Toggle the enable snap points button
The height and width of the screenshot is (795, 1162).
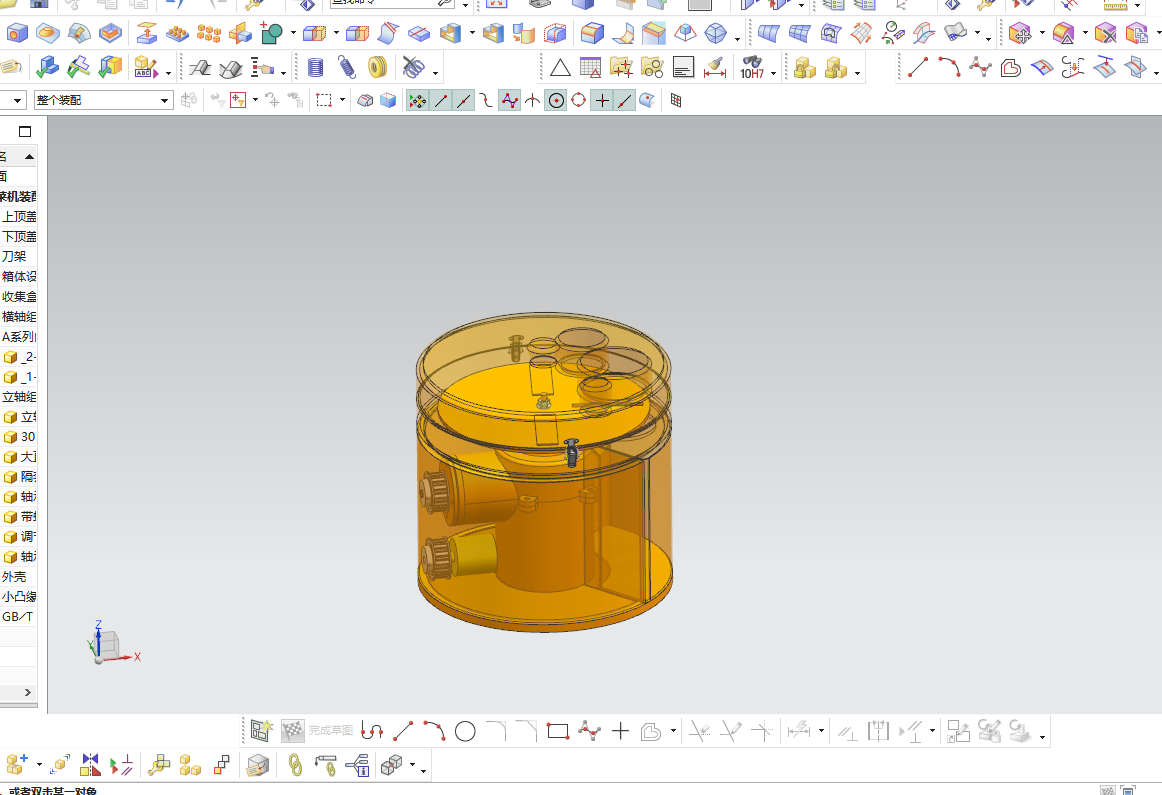(417, 101)
